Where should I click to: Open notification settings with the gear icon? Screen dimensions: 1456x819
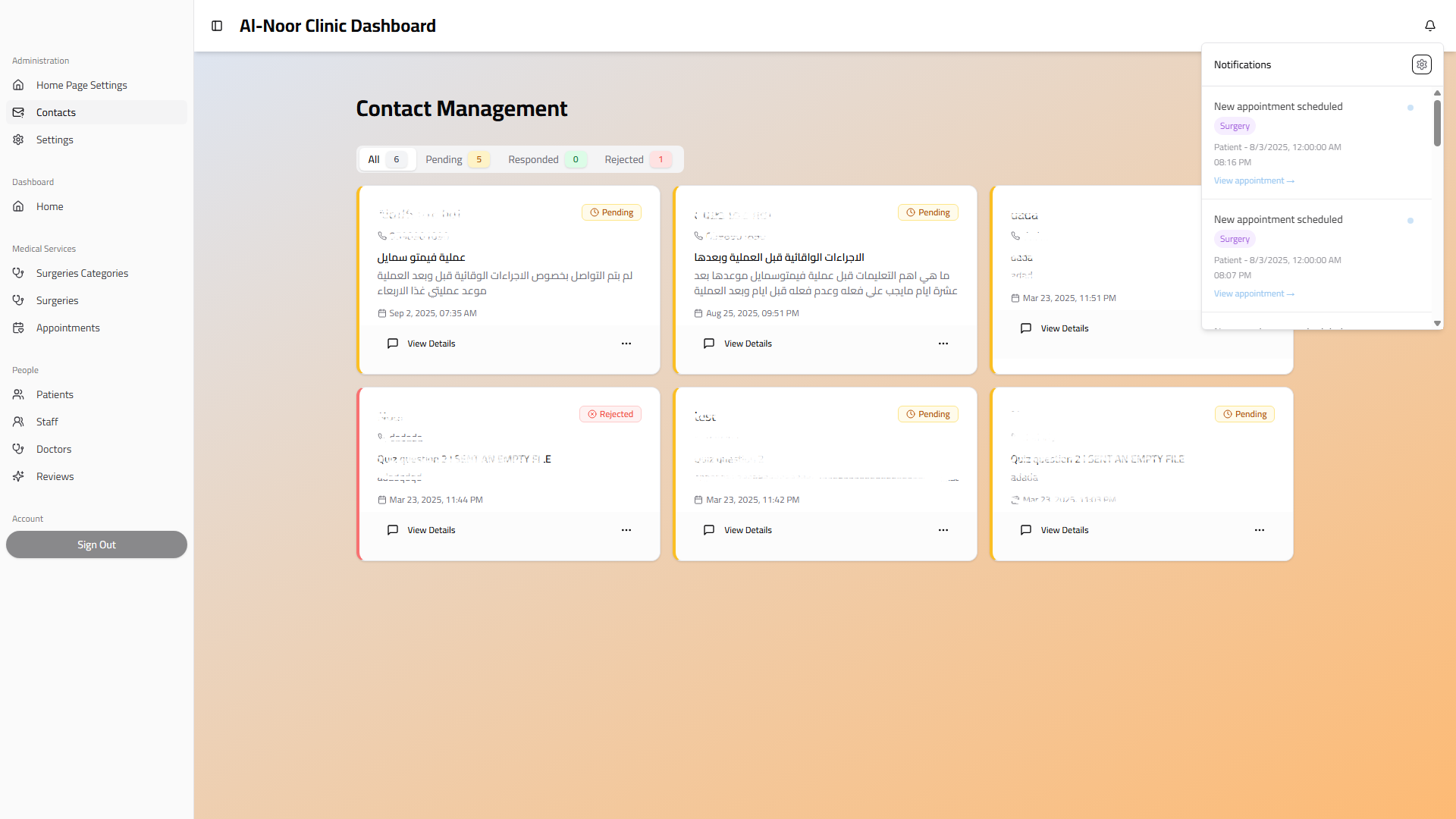[x=1422, y=64]
